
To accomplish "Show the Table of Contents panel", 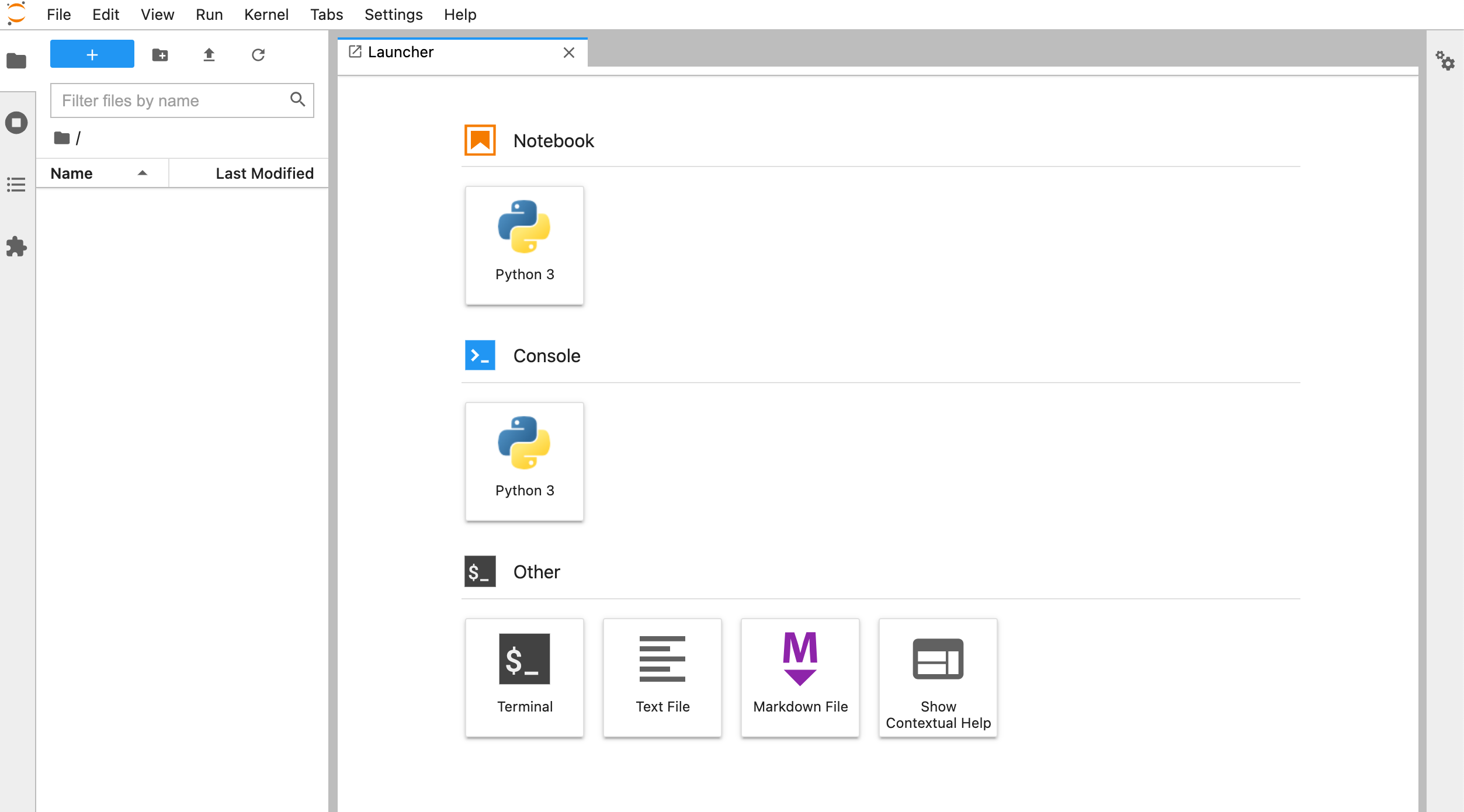I will coord(16,185).
